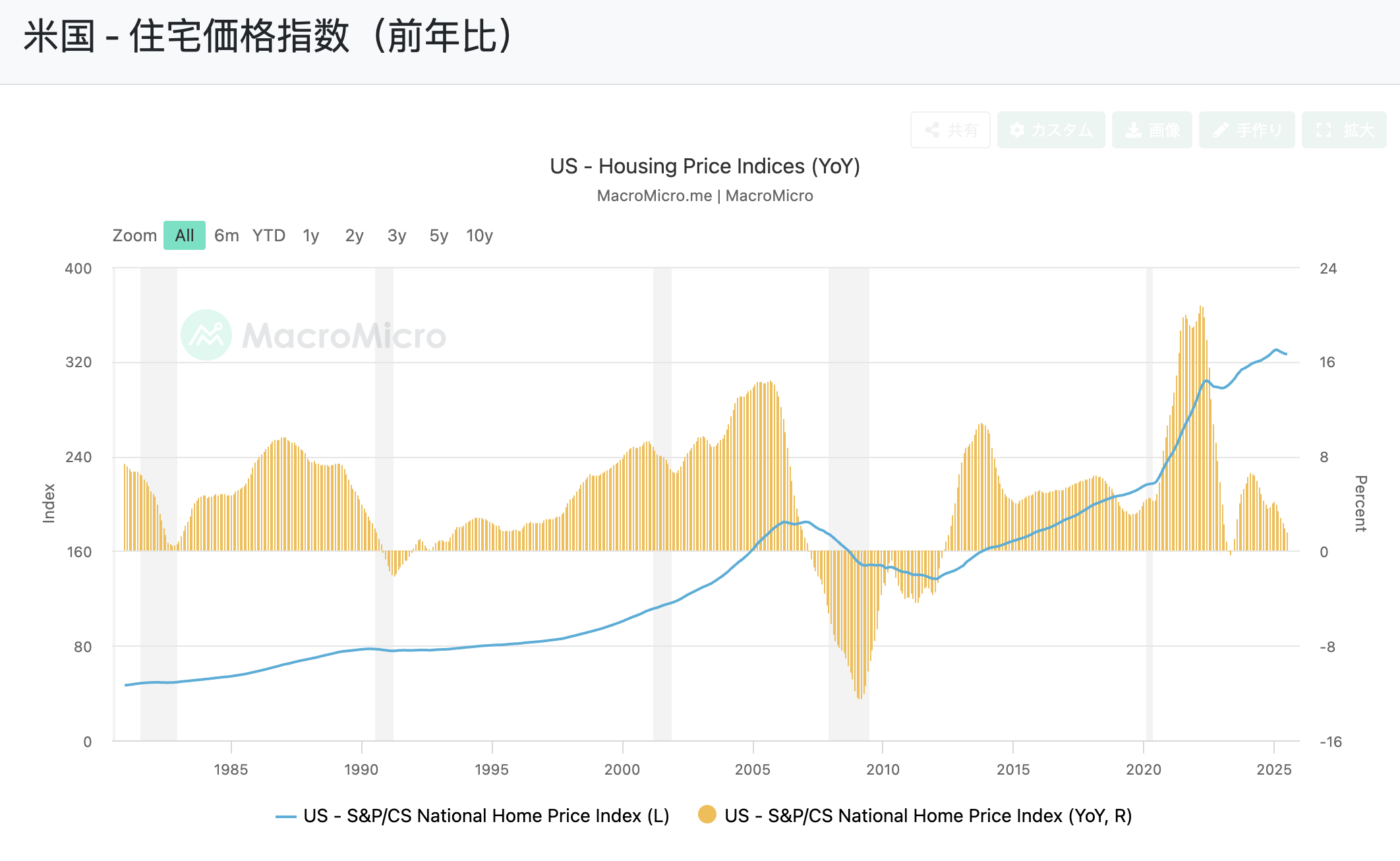Screen dimensions: 1400x861
Task: Zoom the chart to 10y
Action: 479,235
